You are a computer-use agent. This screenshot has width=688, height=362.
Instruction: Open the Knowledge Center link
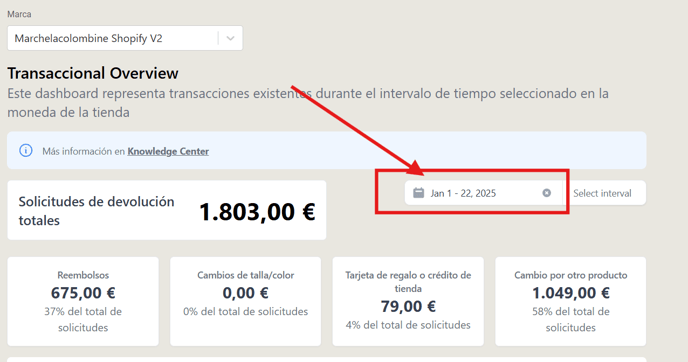pyautogui.click(x=168, y=151)
